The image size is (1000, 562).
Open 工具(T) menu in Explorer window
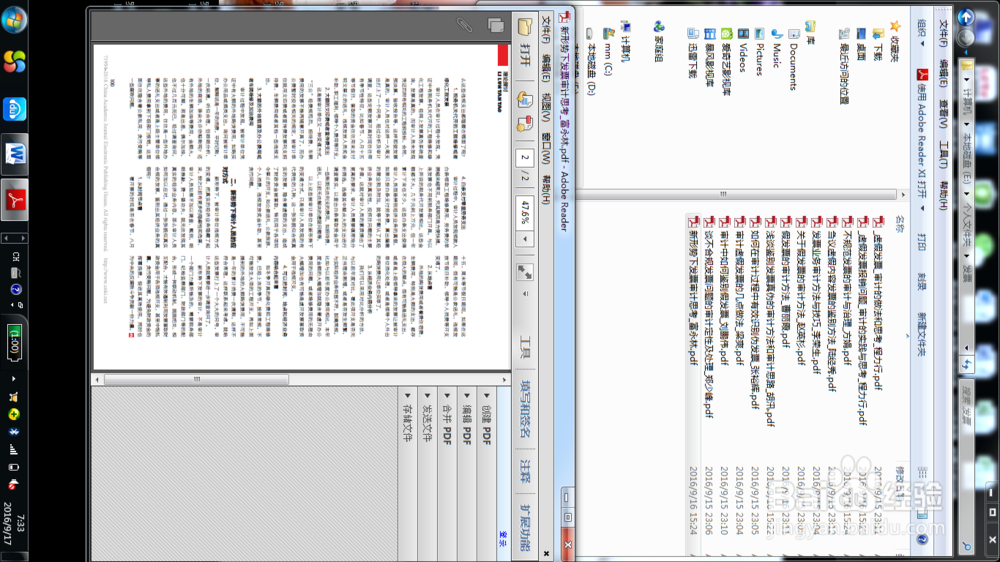[943, 154]
